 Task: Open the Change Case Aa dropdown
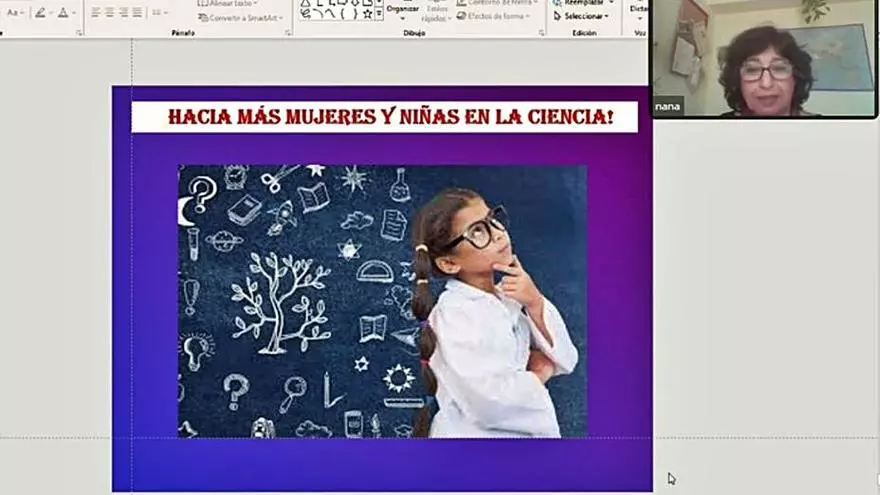[x=14, y=13]
